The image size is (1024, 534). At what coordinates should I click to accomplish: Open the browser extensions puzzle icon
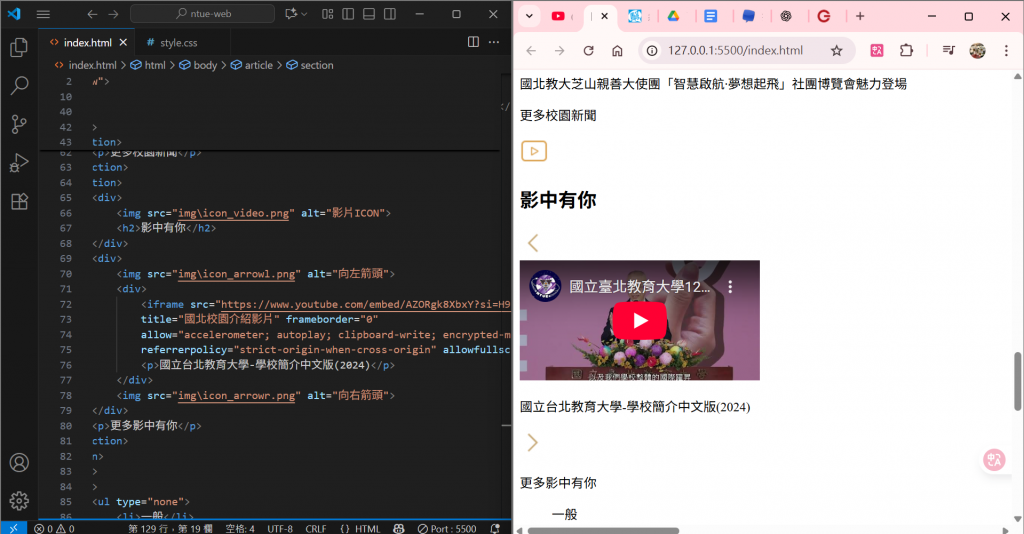pyautogui.click(x=906, y=50)
